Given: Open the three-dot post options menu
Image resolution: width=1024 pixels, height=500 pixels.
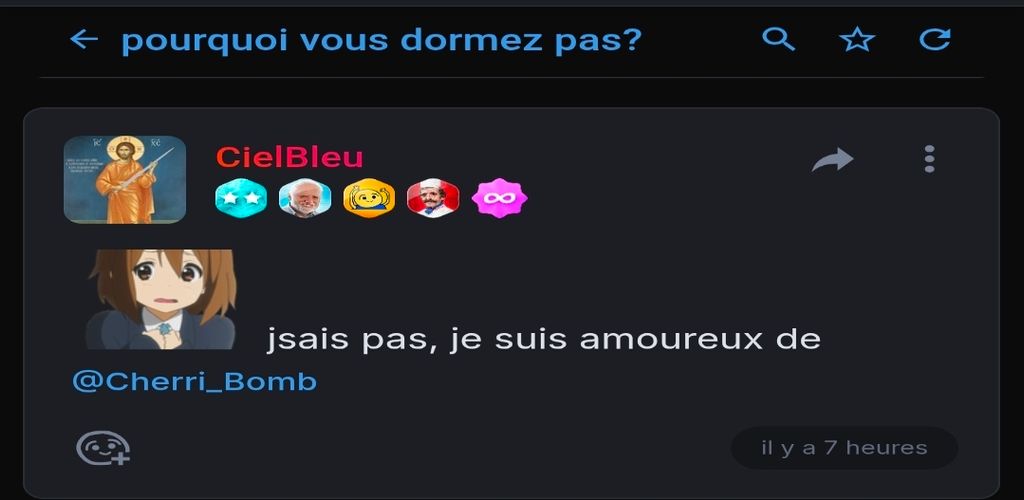Looking at the screenshot, I should click(929, 159).
